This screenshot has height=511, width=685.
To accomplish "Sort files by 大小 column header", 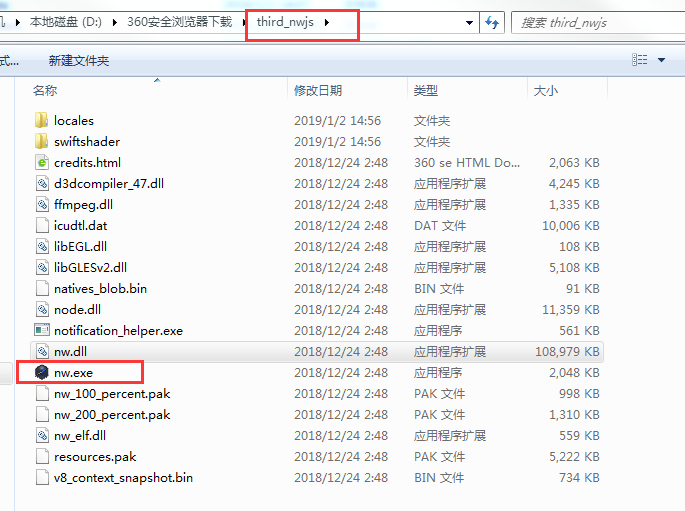I will click(x=546, y=90).
